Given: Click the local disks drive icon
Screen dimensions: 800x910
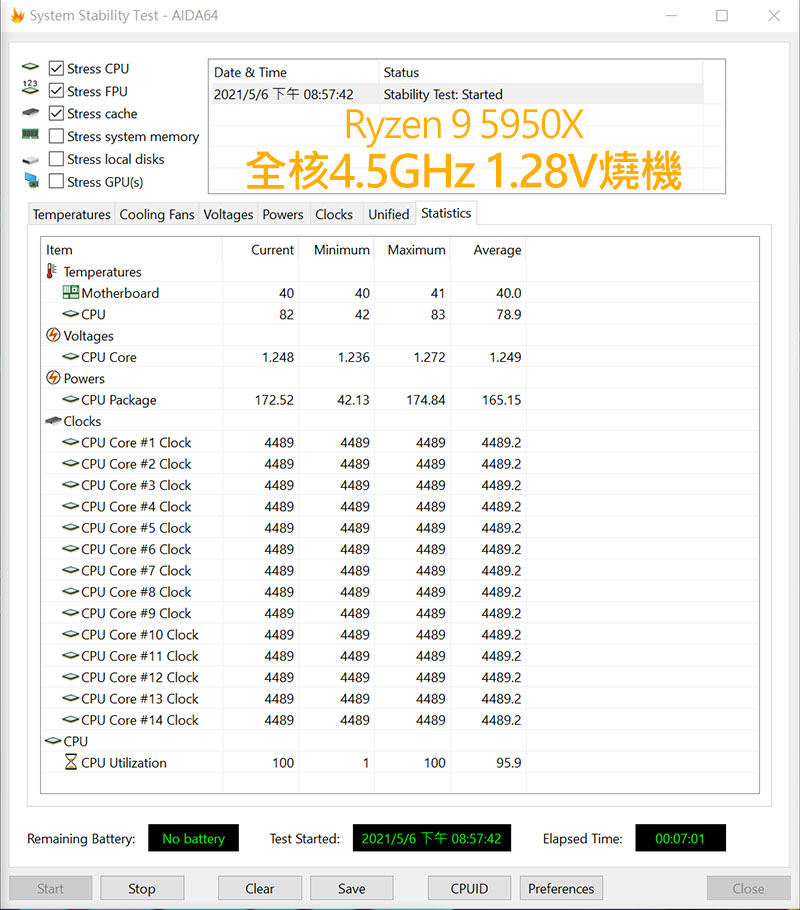Looking at the screenshot, I should (30, 160).
